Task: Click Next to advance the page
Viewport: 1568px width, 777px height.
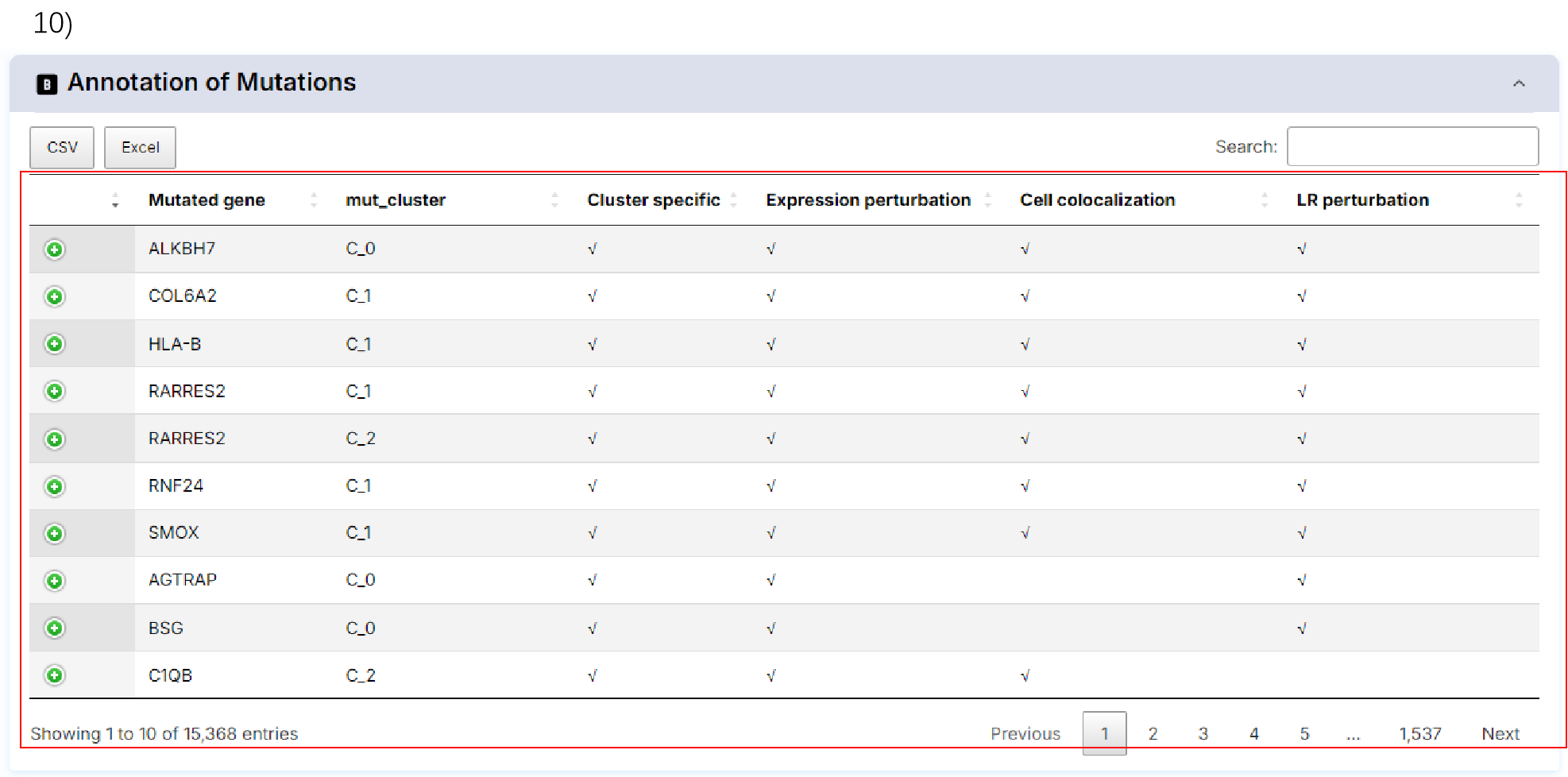Action: 1500,733
